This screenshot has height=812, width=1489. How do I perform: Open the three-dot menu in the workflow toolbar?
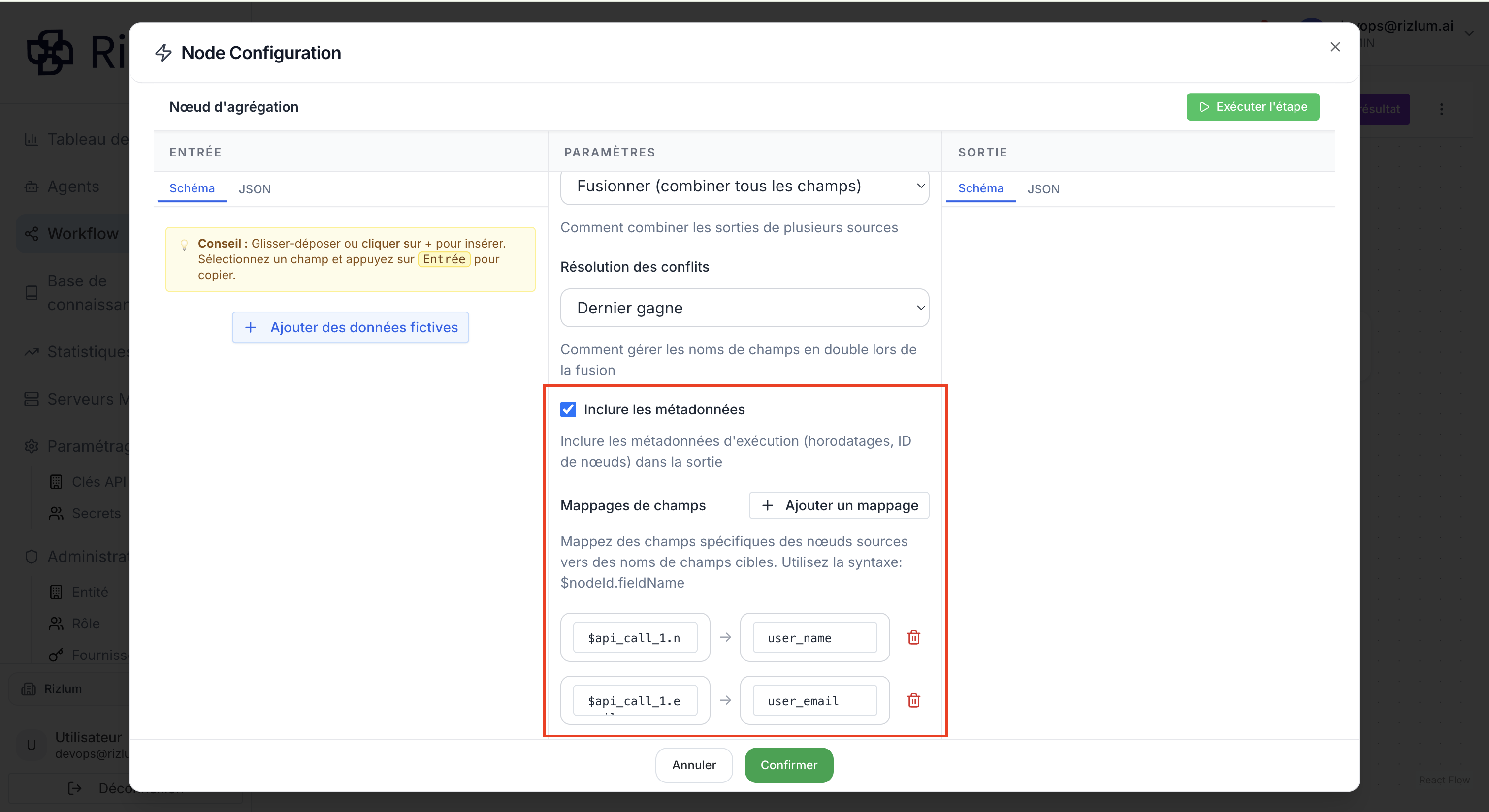click(x=1441, y=109)
